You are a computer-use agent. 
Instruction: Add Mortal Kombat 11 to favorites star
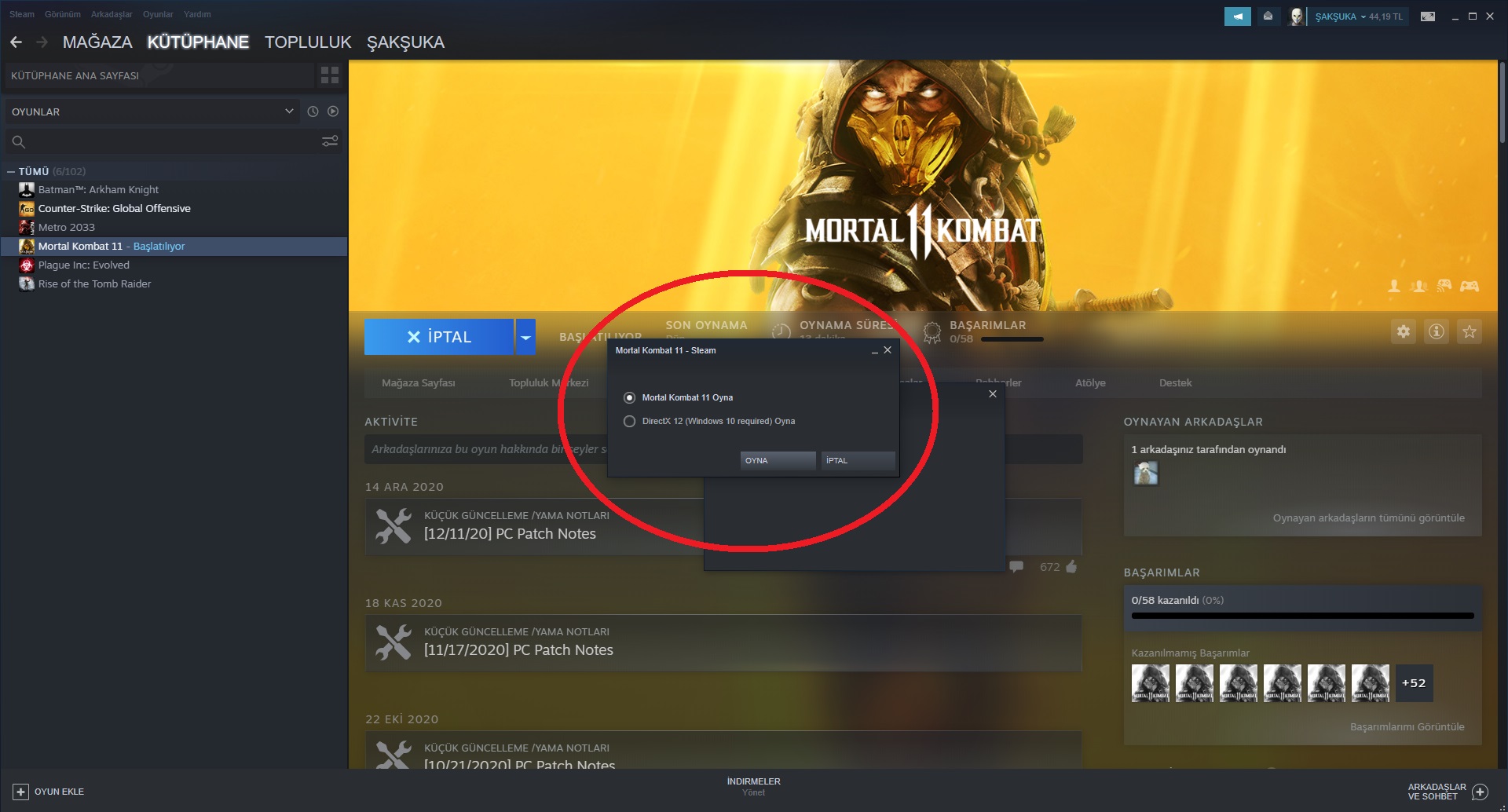pyautogui.click(x=1470, y=331)
